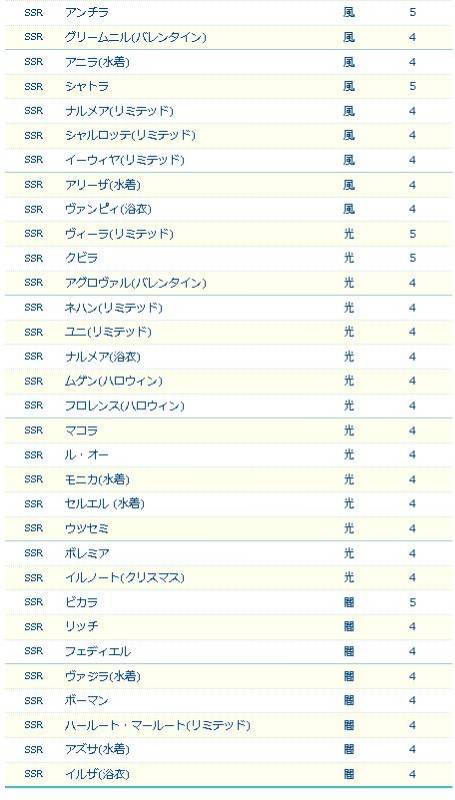The height and width of the screenshot is (800, 455).
Task: Click the SSR rarity label beside リッチ
Action: coord(34,627)
